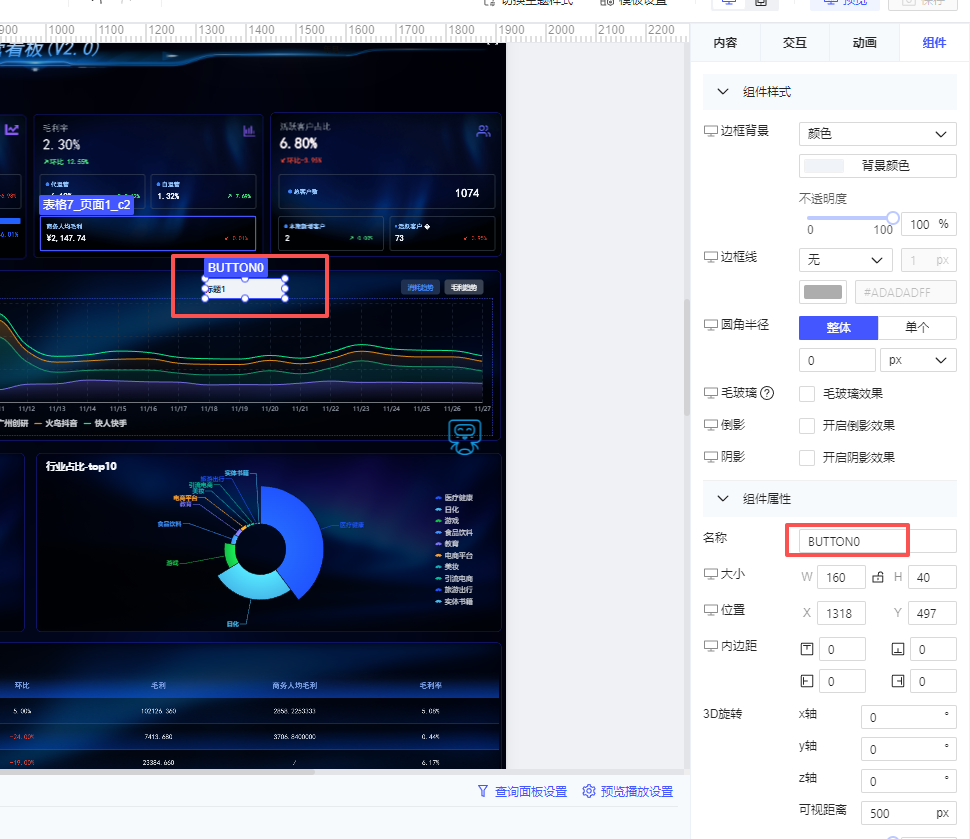Edit the corner radius value field

[x=837, y=360]
